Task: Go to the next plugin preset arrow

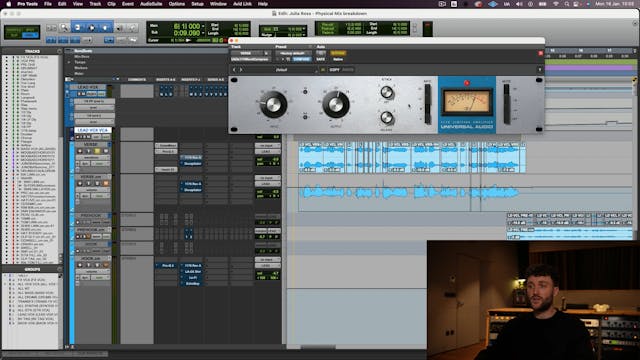Action: (x=241, y=70)
